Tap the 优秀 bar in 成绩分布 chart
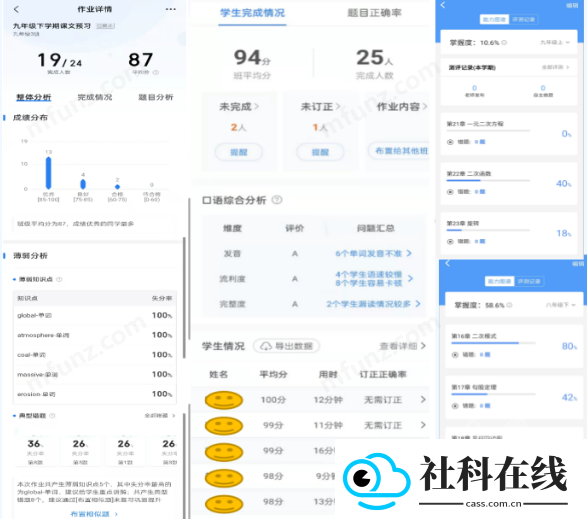The width and height of the screenshot is (587, 519). [x=48, y=173]
